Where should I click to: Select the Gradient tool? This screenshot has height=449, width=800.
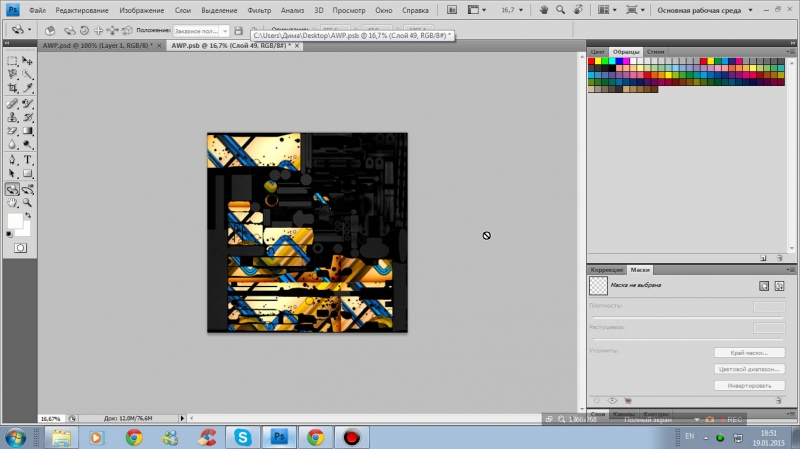tap(28, 131)
